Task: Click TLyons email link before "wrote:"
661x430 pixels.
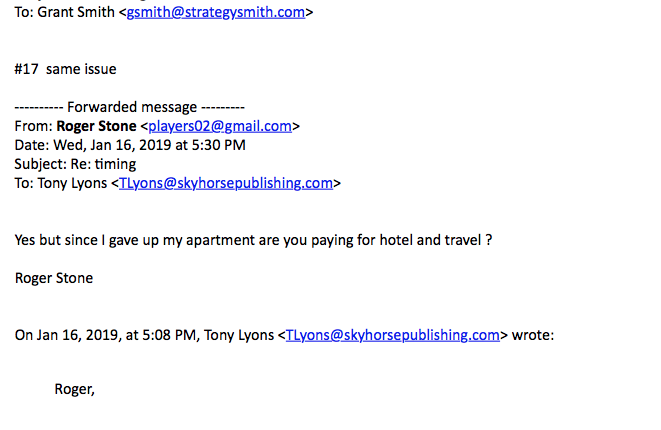Action: click(x=393, y=335)
